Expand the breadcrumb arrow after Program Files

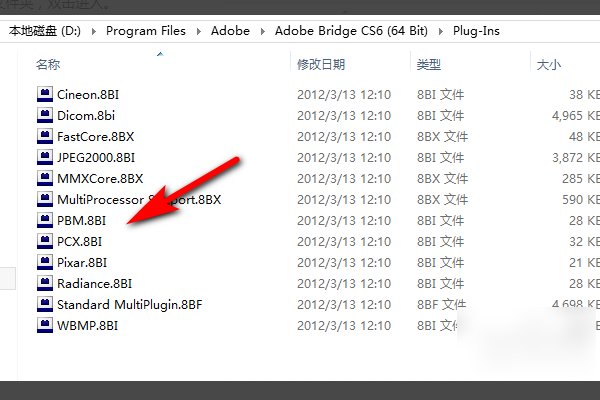pyautogui.click(x=199, y=31)
